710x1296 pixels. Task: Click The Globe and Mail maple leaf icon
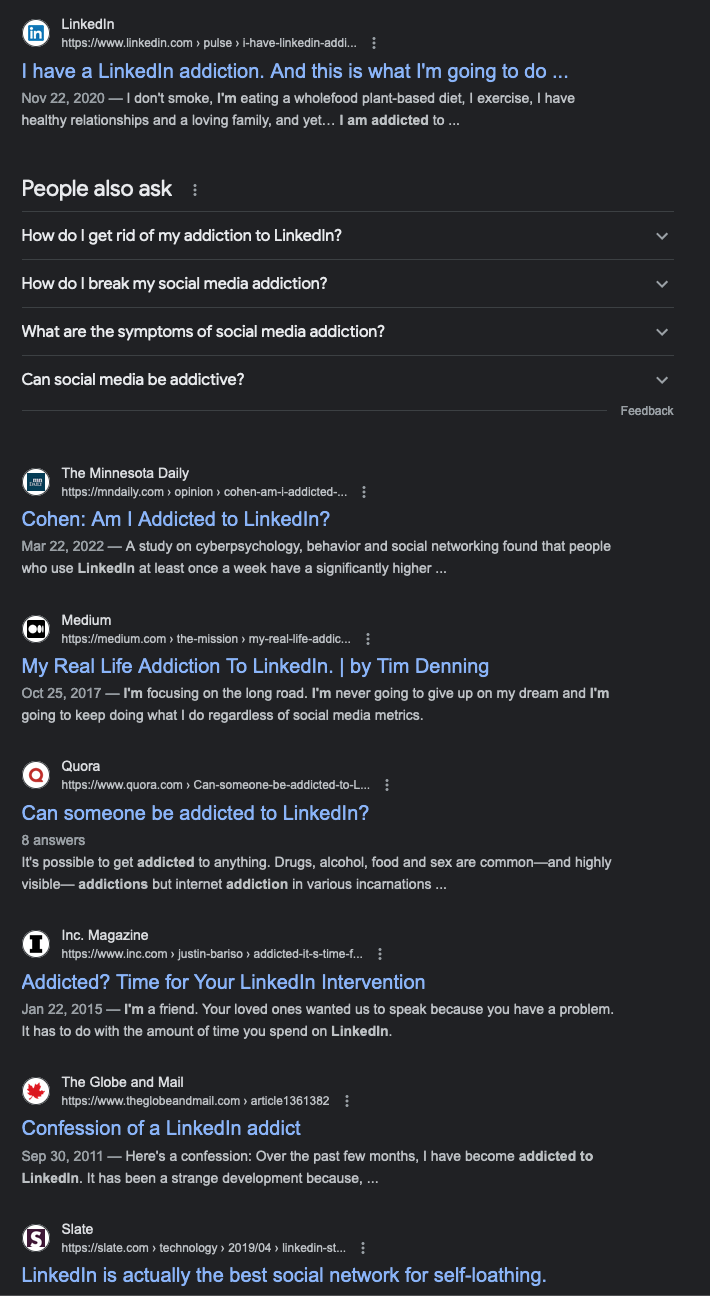pos(36,1091)
